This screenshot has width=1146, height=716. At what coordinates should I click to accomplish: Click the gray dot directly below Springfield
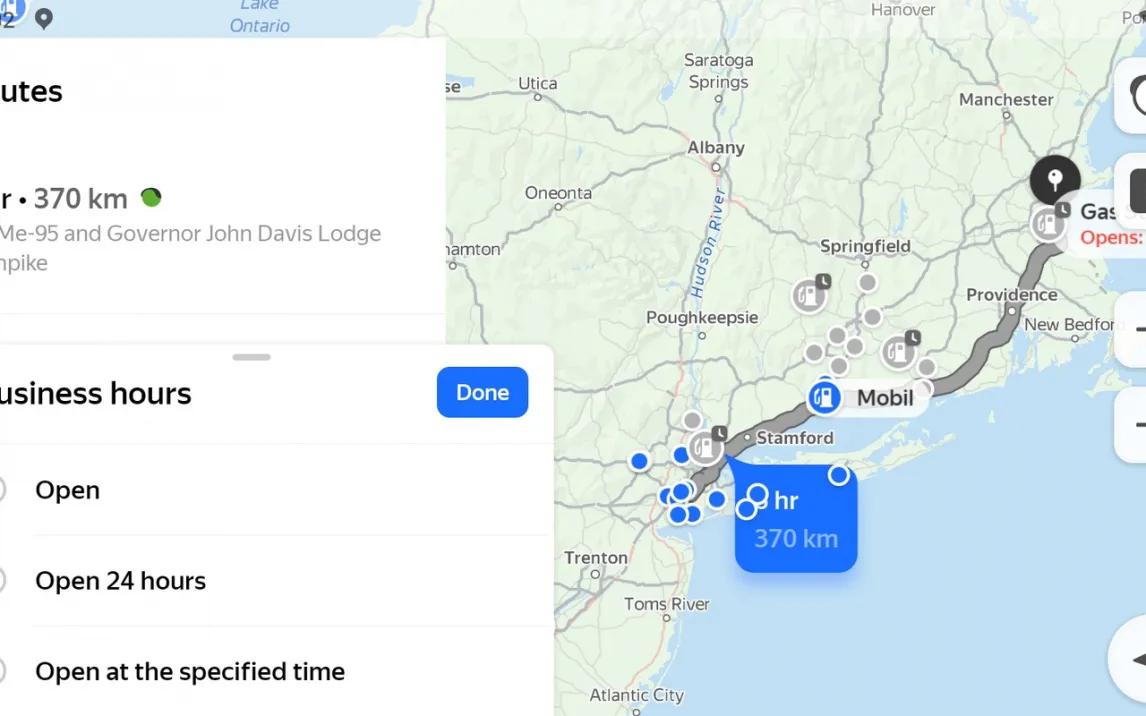(867, 283)
